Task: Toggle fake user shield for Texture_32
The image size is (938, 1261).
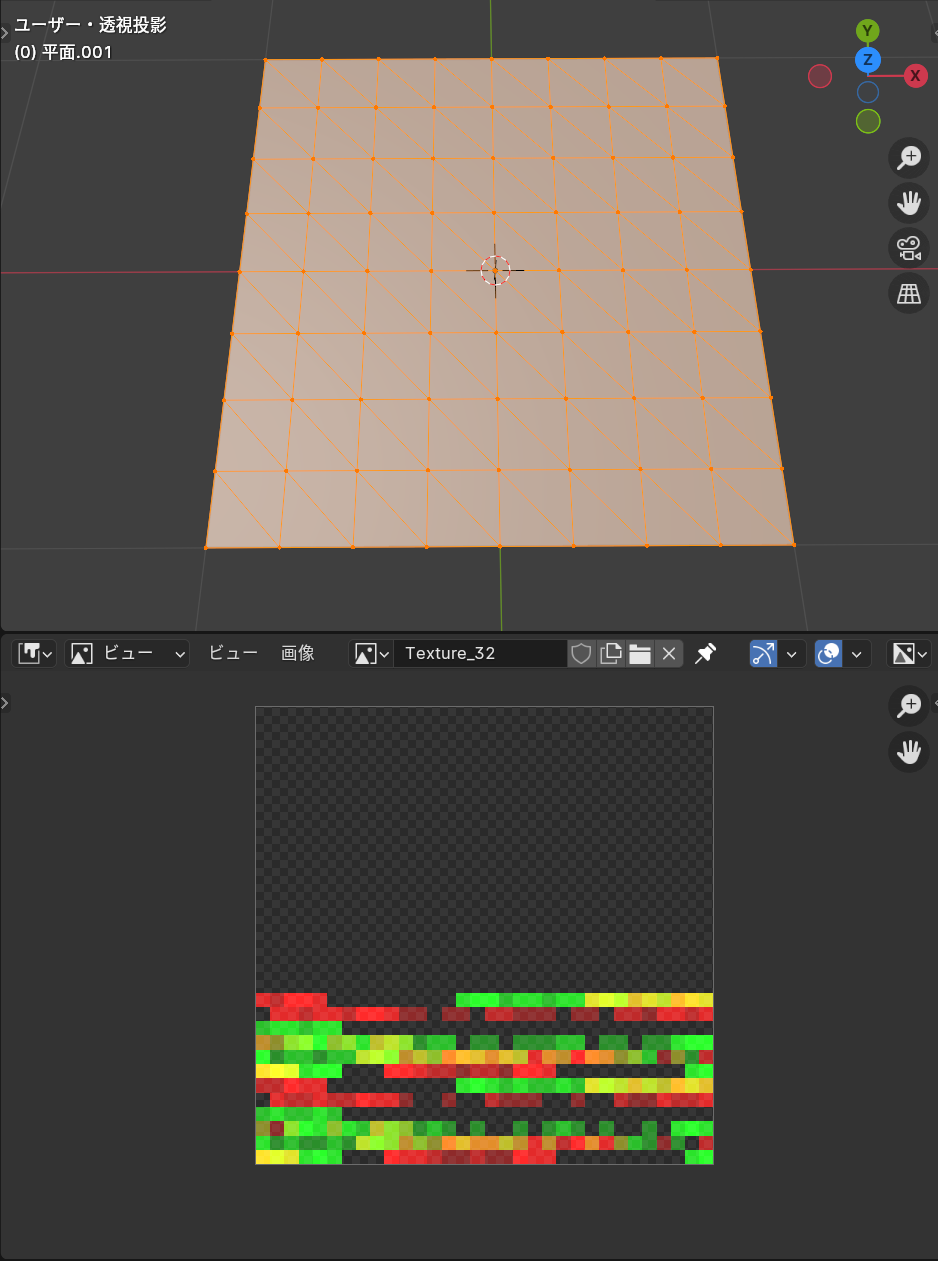Action: pyautogui.click(x=581, y=653)
